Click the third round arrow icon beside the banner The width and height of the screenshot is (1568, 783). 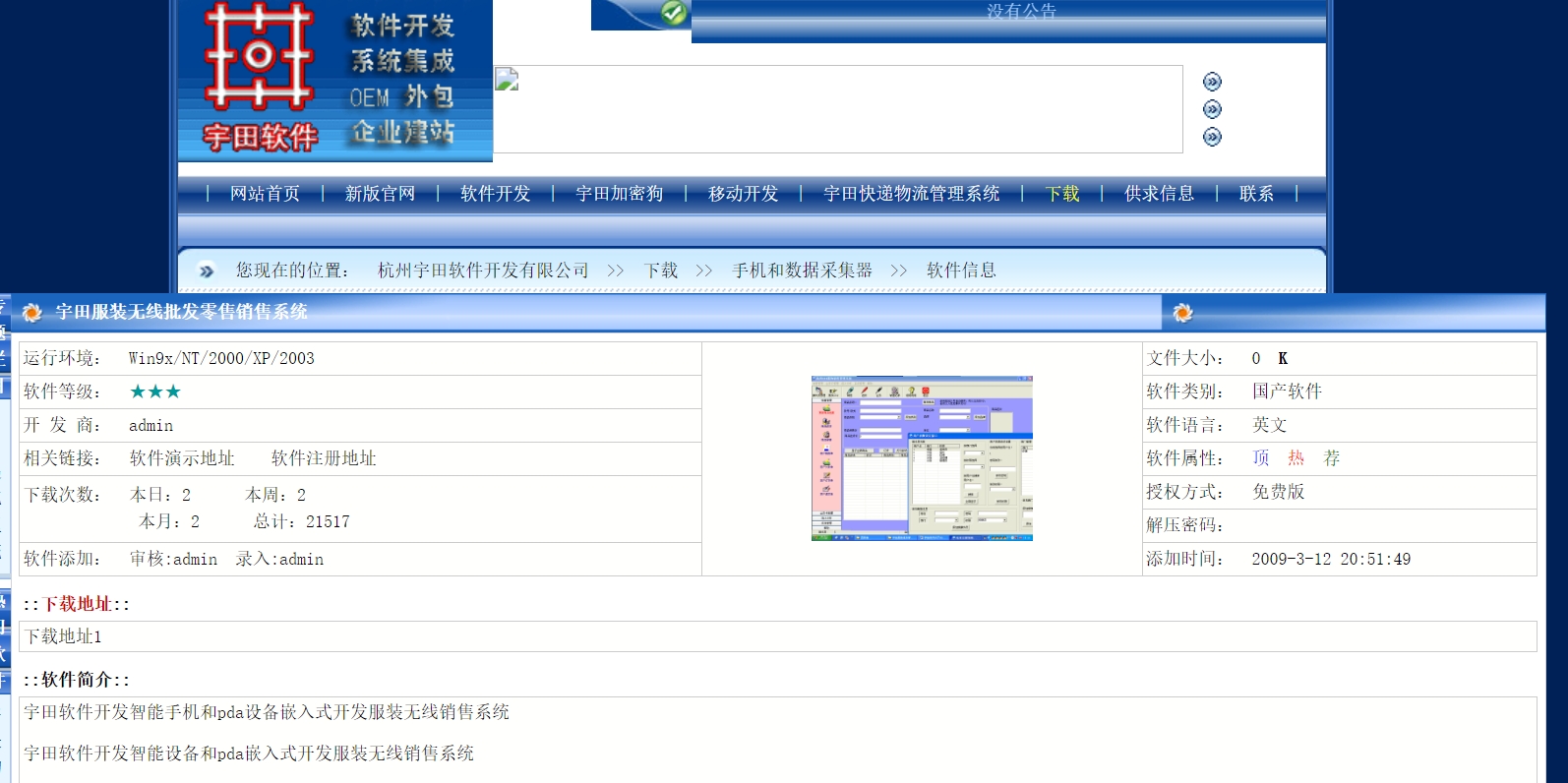pos(1212,137)
